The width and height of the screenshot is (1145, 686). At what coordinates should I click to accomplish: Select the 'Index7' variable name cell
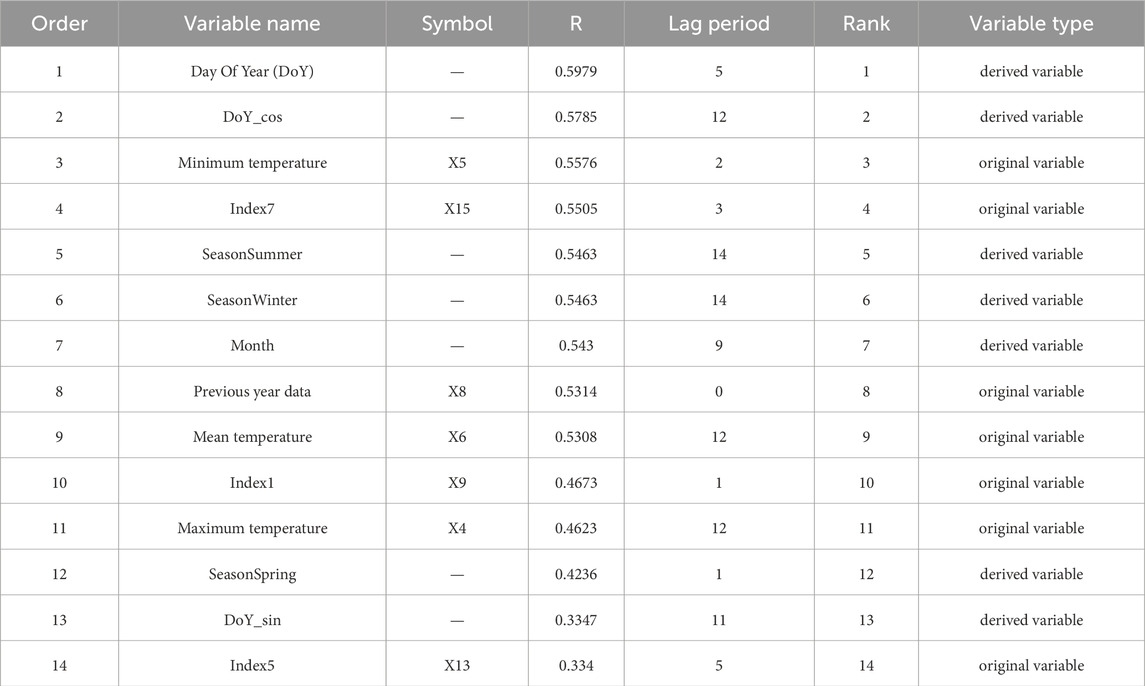coord(252,209)
